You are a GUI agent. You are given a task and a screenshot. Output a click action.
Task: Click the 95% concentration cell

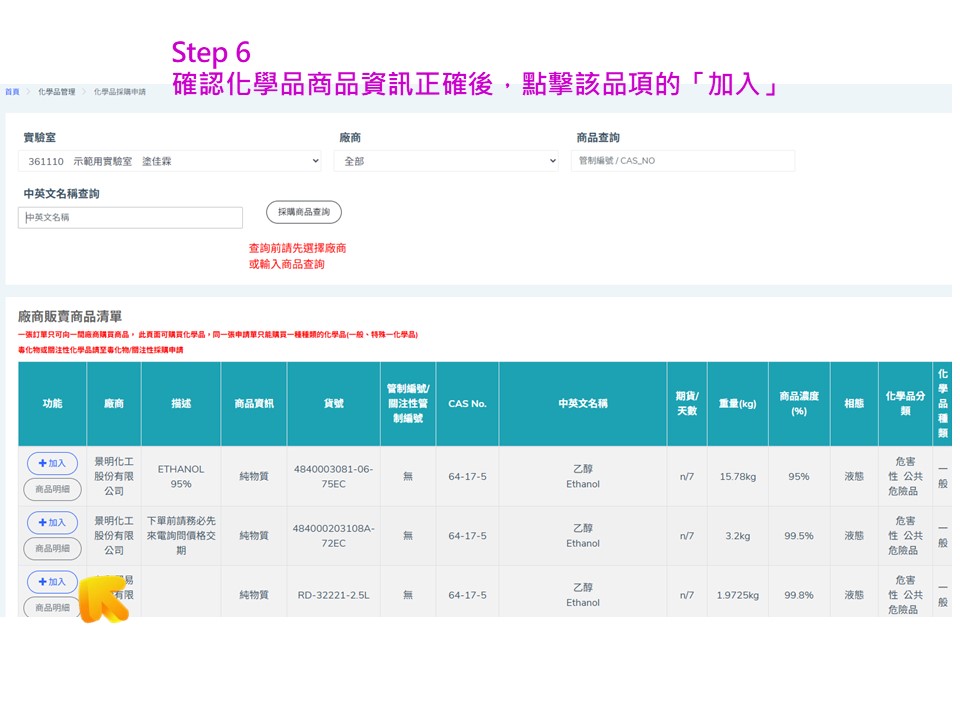[799, 476]
